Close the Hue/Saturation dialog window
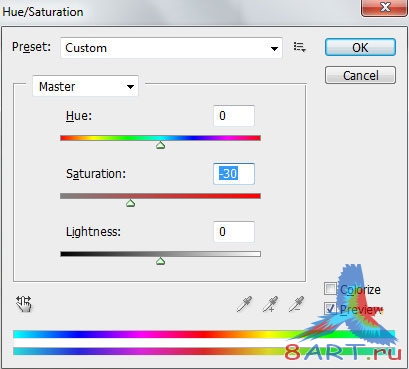 pyautogui.click(x=384, y=7)
